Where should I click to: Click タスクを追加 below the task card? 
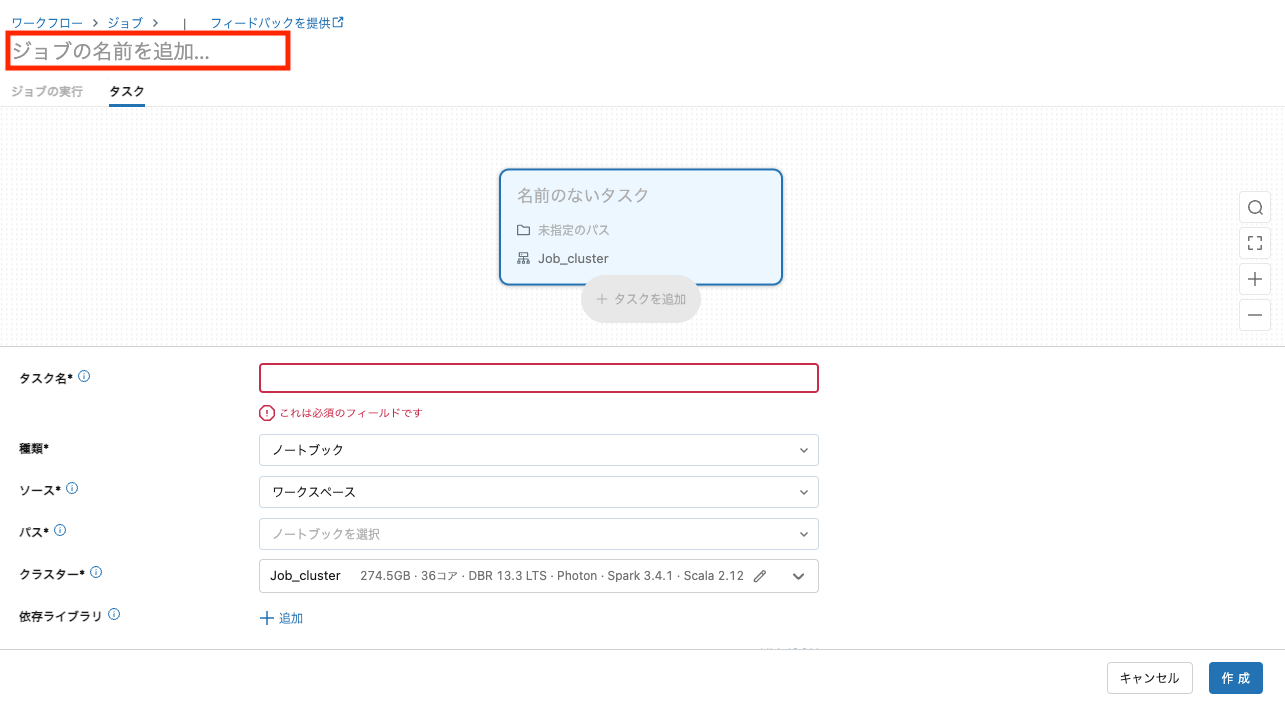tap(640, 298)
